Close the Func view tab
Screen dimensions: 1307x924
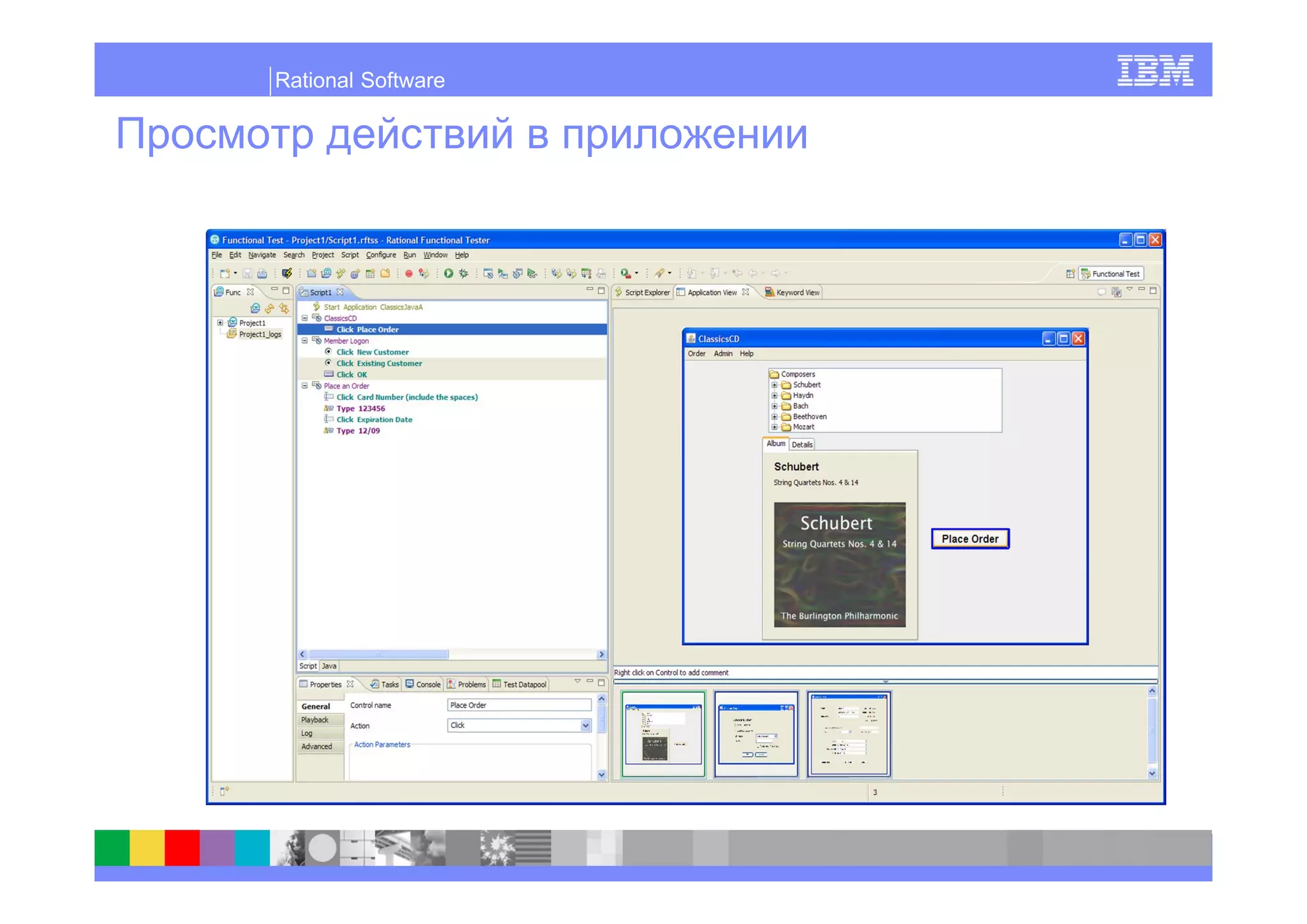(250, 292)
